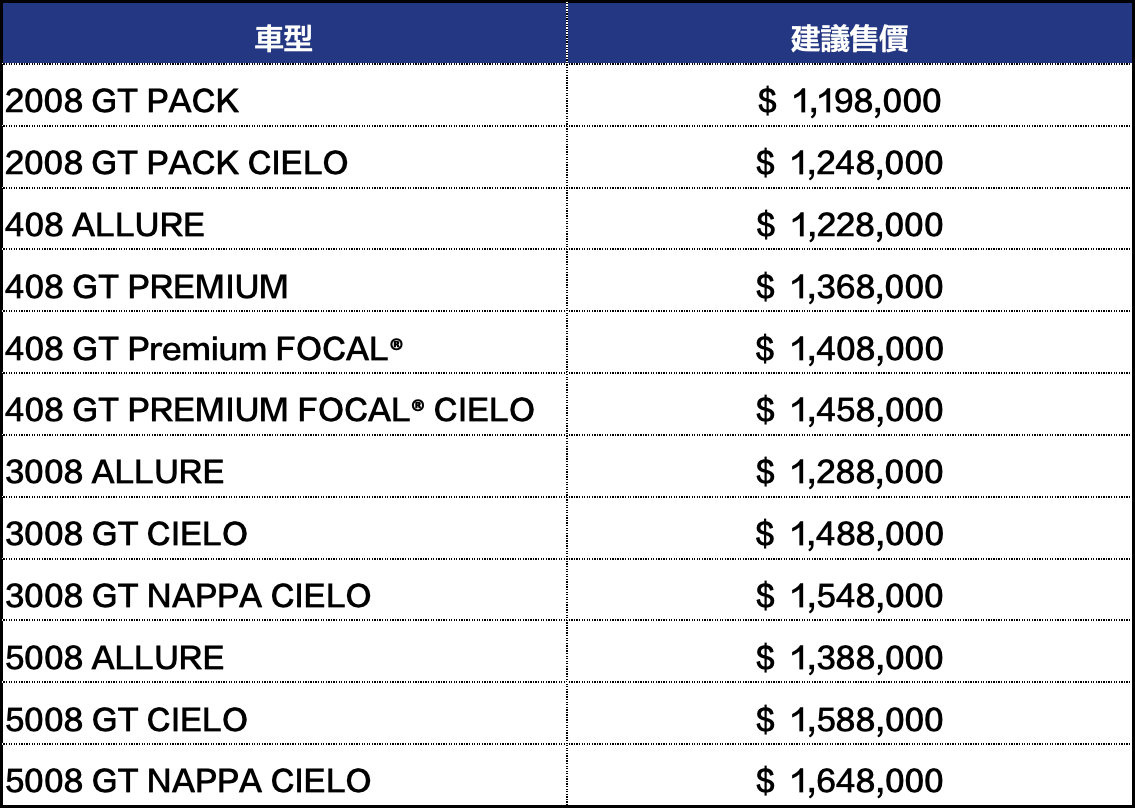Viewport: 1135px width, 808px height.
Task: Click the 車型 column header
Action: [284, 38]
